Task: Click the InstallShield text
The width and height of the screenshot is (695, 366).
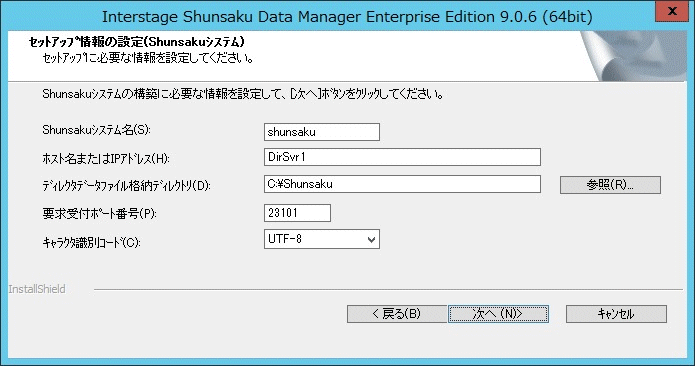Action: pos(37,289)
